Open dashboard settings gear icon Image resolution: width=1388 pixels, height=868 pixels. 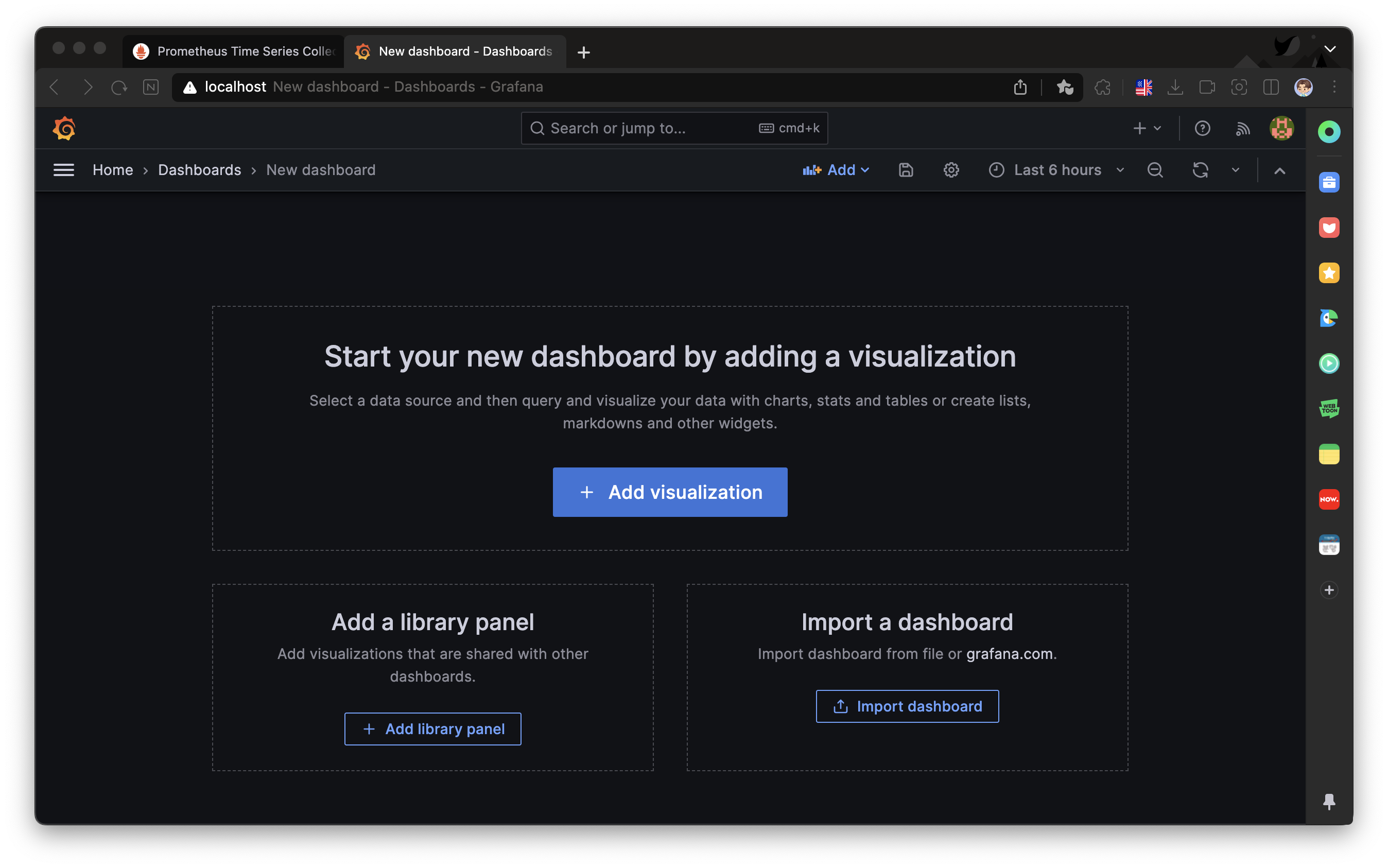[x=951, y=170]
